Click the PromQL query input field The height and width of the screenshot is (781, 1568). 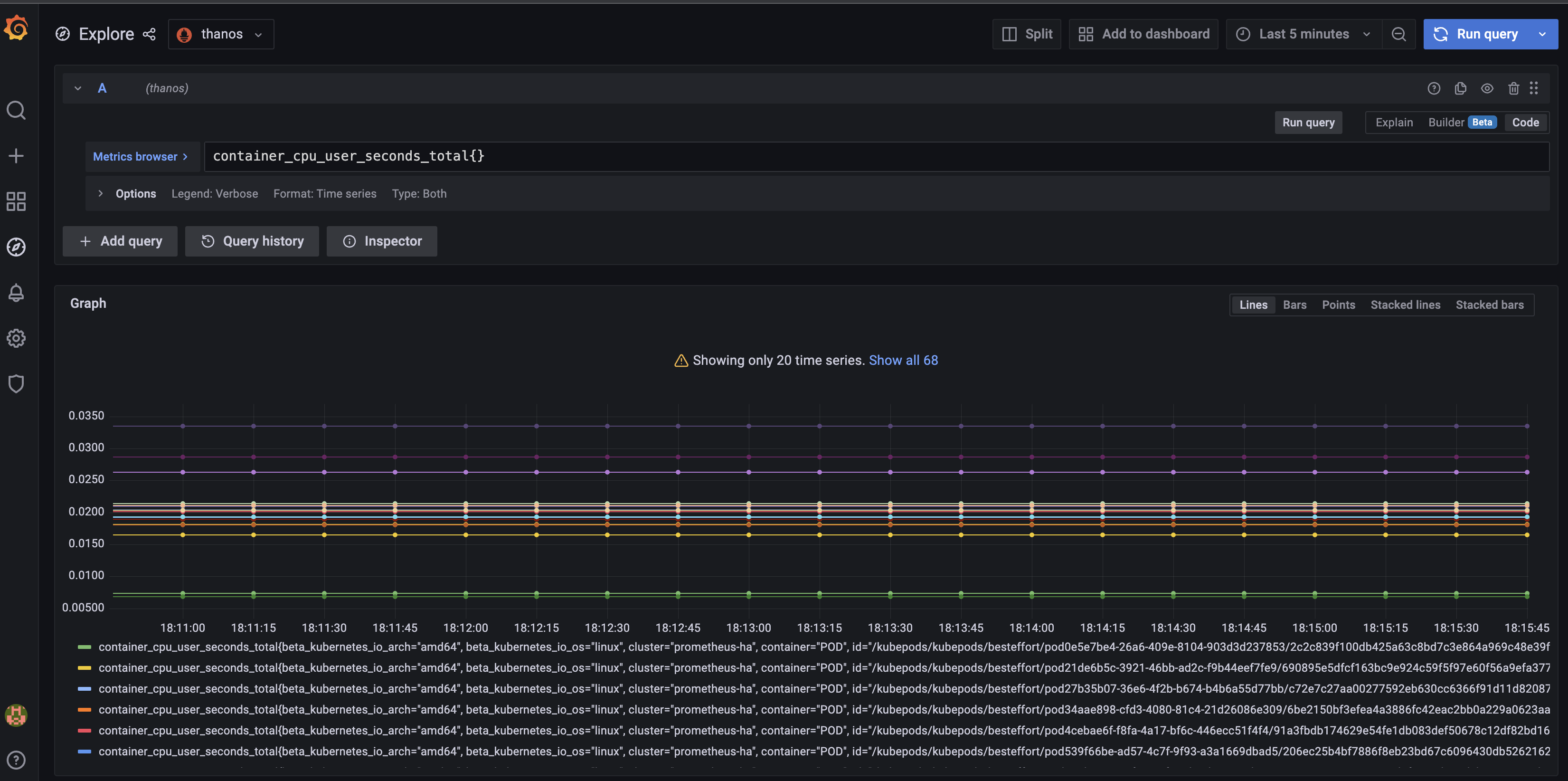[x=877, y=156]
